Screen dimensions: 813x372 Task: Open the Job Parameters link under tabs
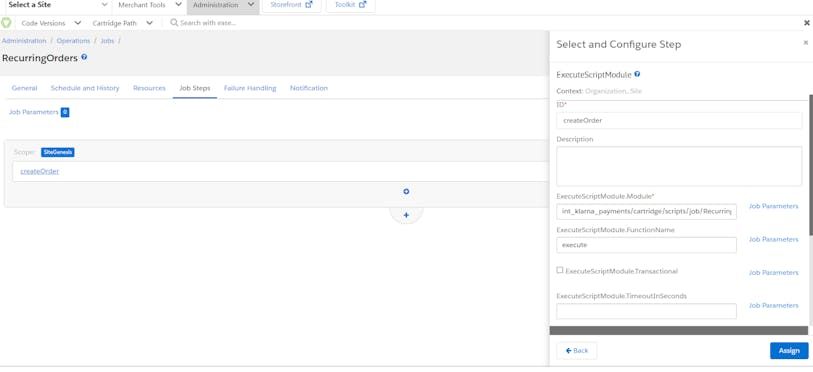tap(34, 112)
